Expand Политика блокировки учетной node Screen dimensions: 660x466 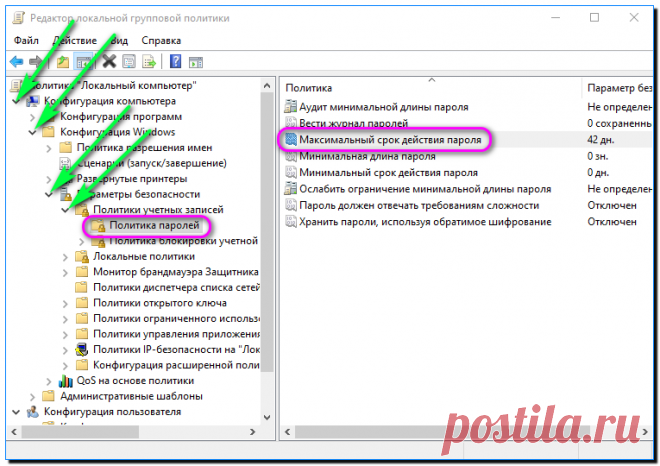tap(82, 242)
